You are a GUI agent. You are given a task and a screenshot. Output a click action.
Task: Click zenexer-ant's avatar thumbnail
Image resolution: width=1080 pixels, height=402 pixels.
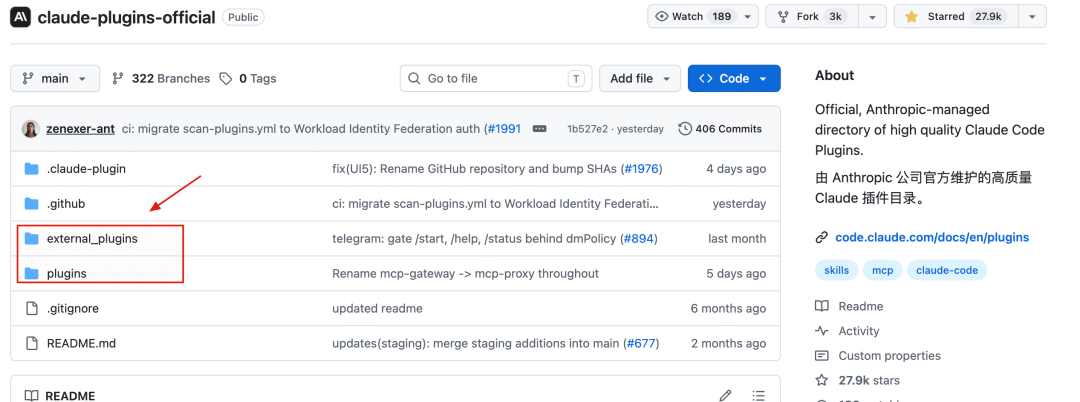pyautogui.click(x=31, y=129)
